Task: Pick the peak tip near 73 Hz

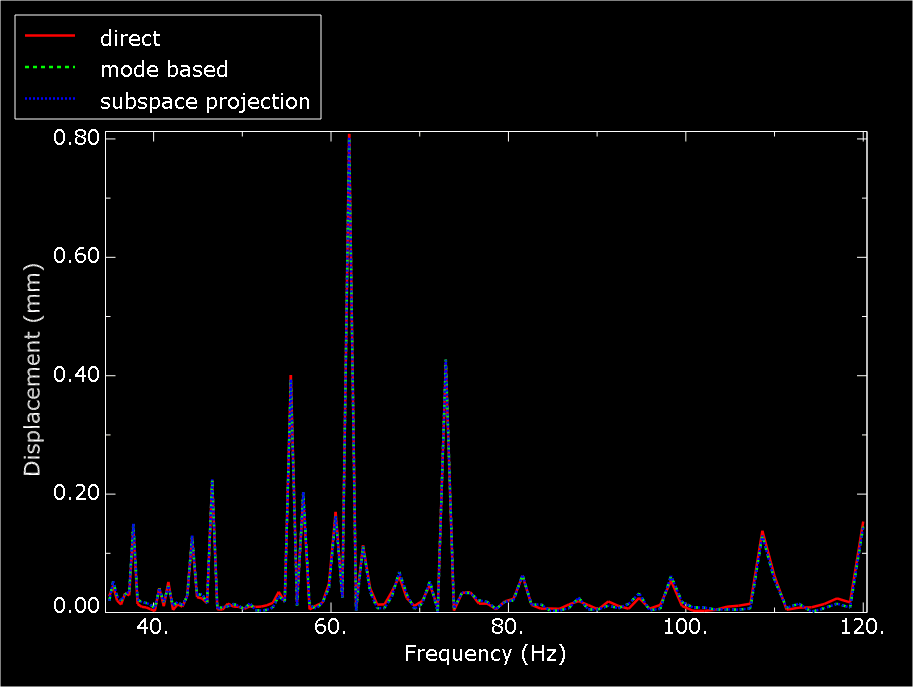Action: 445,360
